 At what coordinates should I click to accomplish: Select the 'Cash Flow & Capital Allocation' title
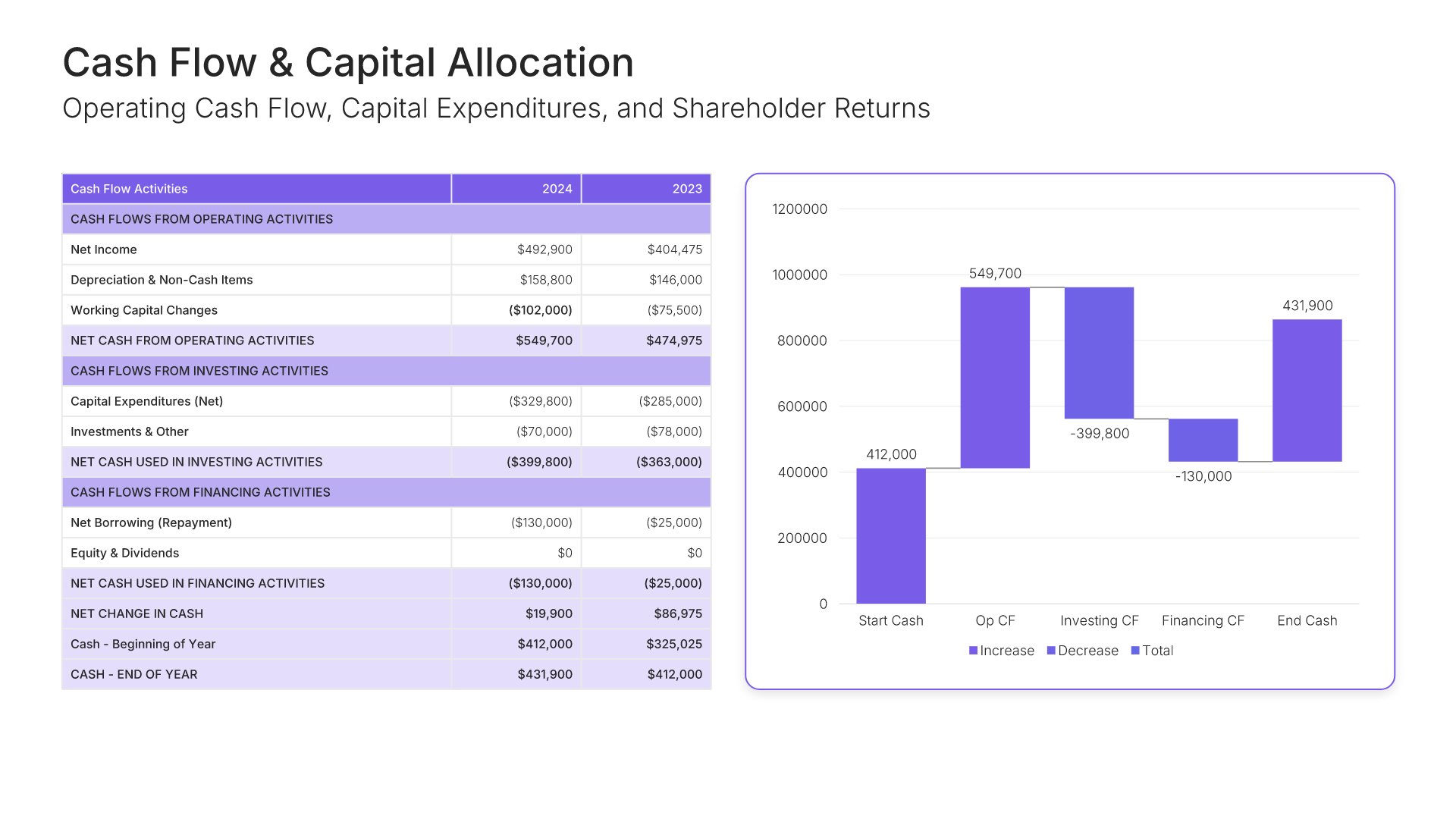point(348,62)
